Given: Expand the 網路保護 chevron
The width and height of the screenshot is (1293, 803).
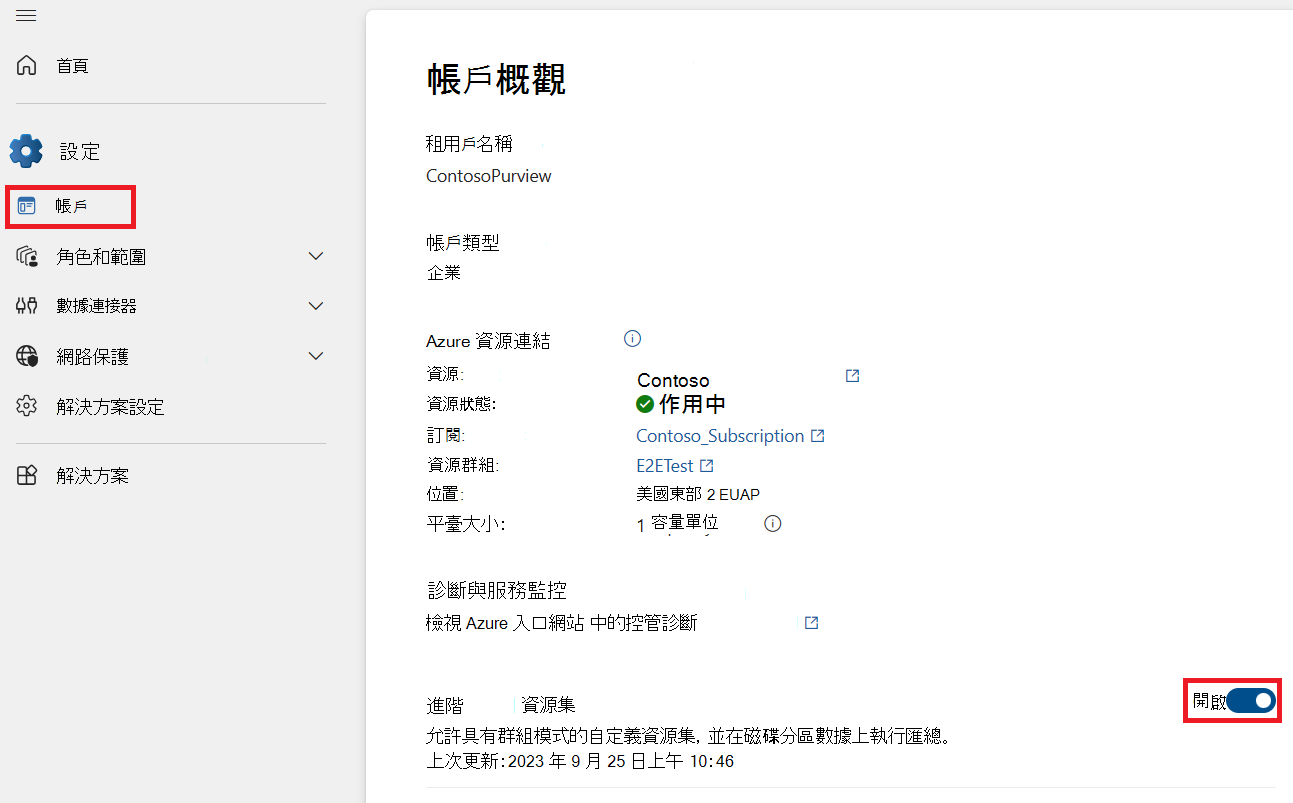Looking at the screenshot, I should tap(316, 355).
